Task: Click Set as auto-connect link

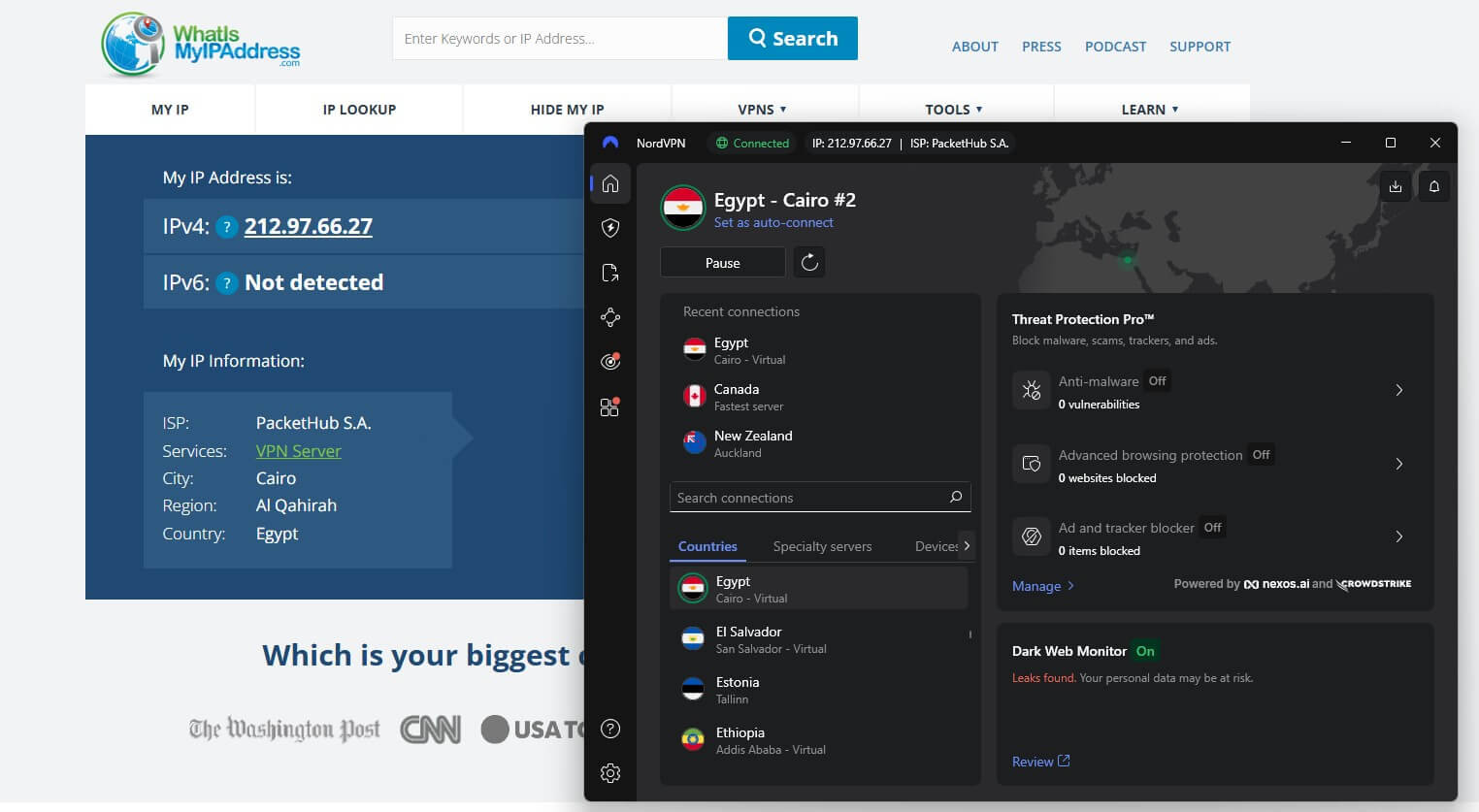Action: tap(773, 222)
